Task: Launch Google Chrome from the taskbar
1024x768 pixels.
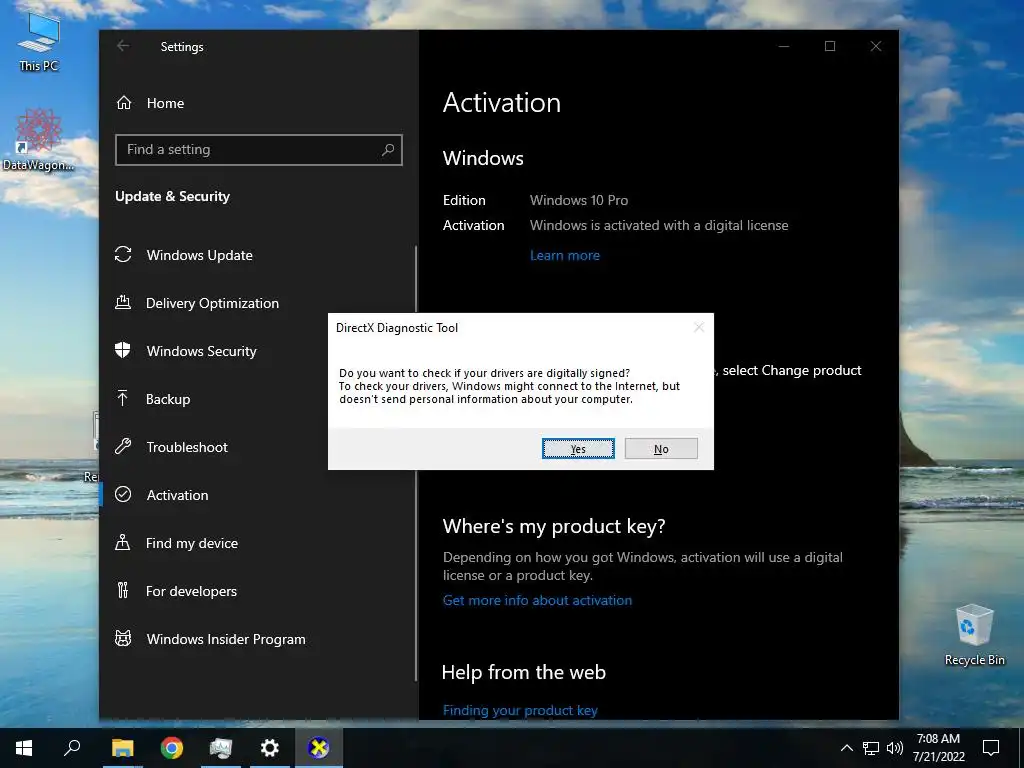Action: [172, 748]
